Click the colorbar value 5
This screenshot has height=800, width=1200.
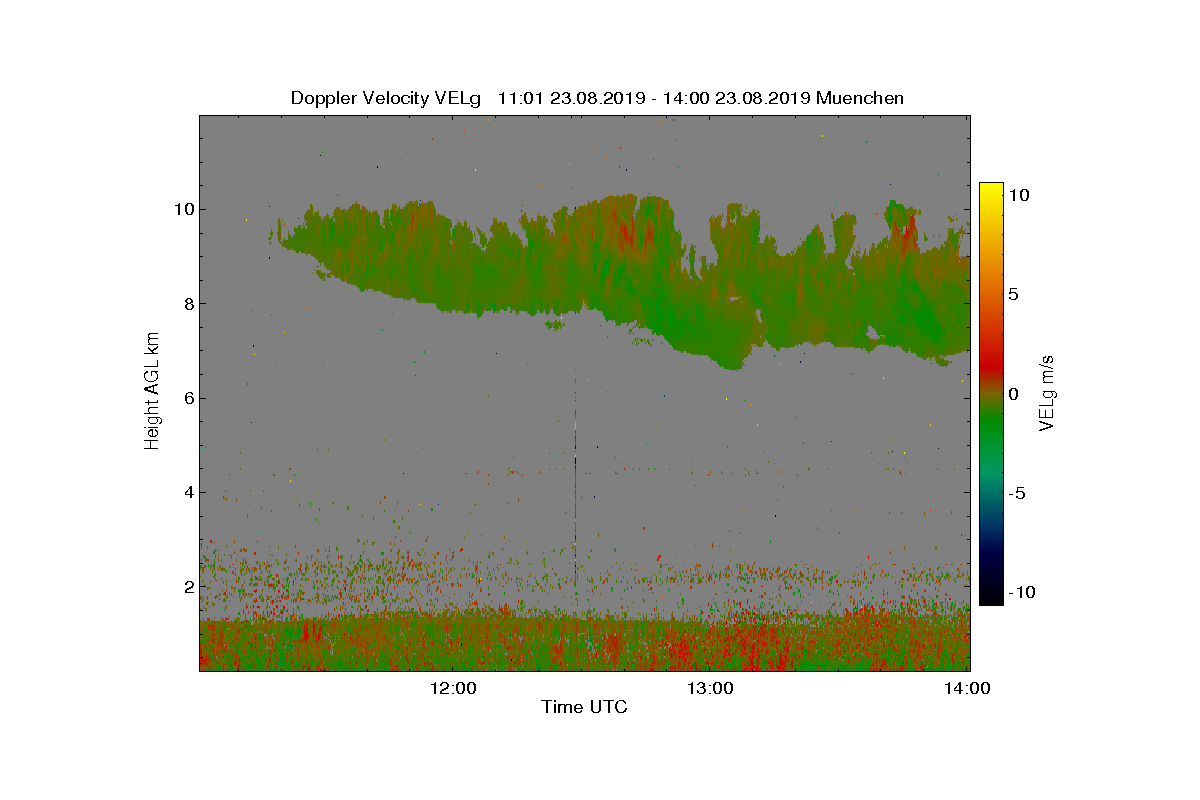tap(1013, 295)
